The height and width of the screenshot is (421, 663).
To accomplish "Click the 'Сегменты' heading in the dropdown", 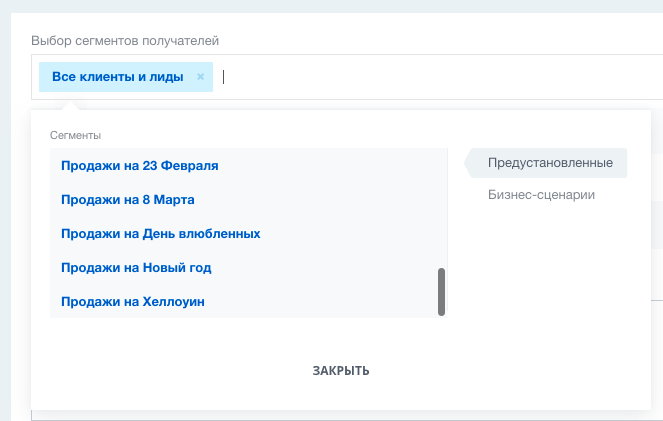I will click(75, 135).
